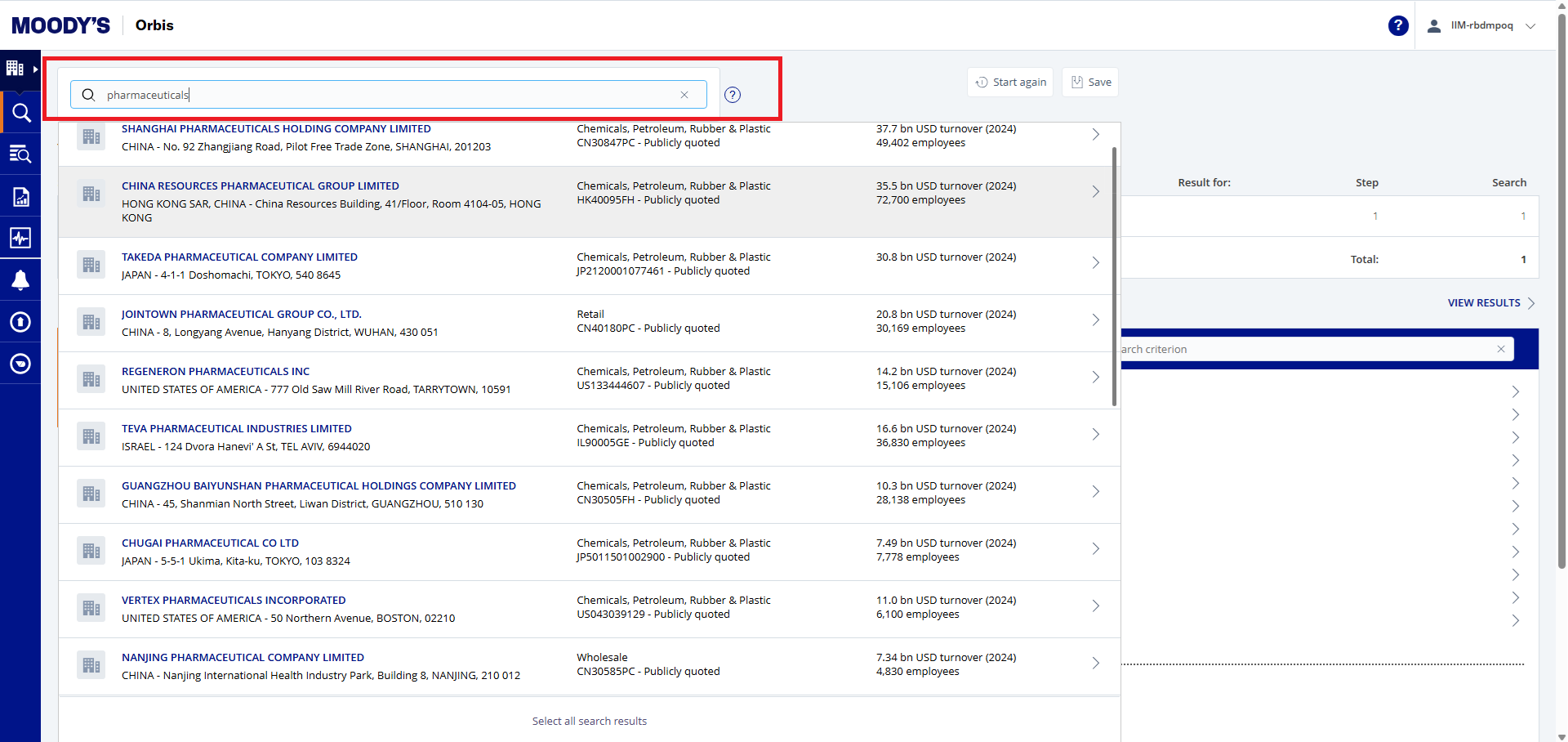The image size is (1568, 742).
Task: Expand Takeda Pharmaceutical row chevron
Action: 1095,262
